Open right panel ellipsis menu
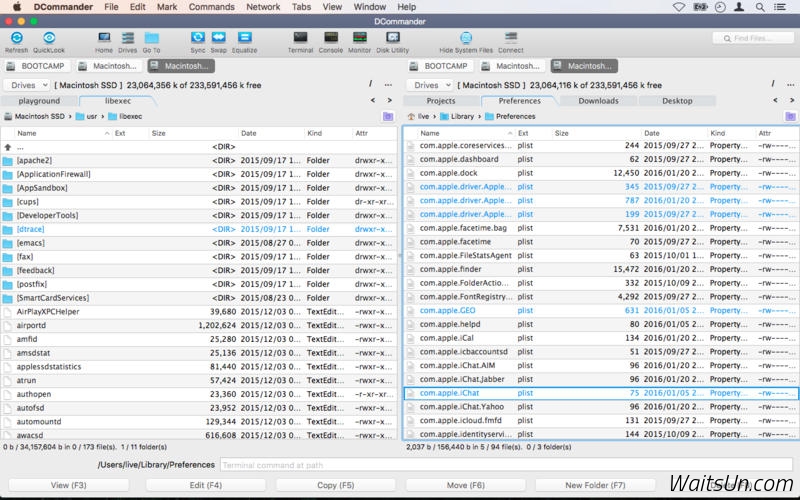Image resolution: width=800 pixels, height=500 pixels. [790, 85]
